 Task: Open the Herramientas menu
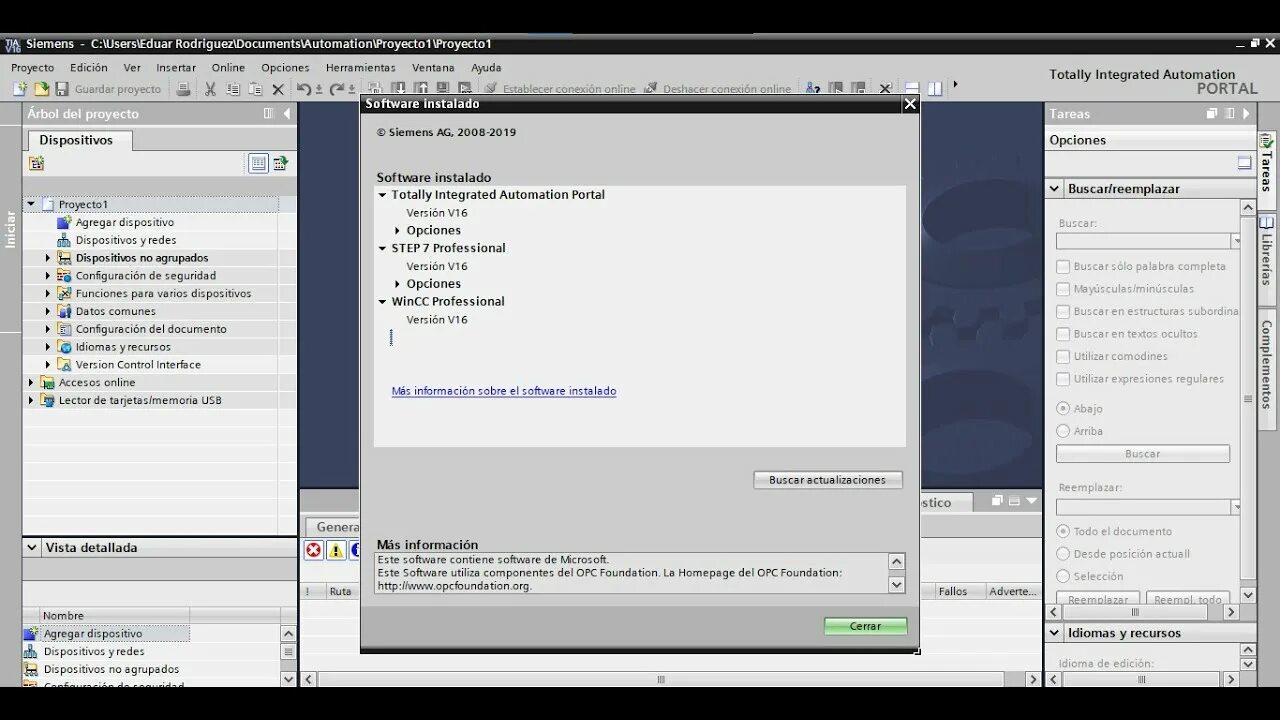[360, 68]
